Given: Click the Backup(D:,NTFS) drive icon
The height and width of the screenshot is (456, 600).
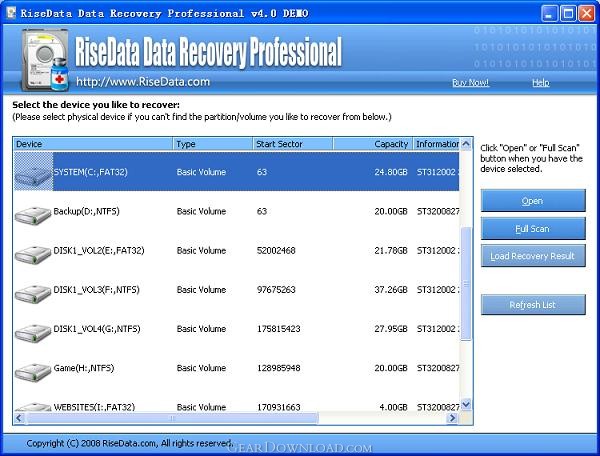Looking at the screenshot, I should pyautogui.click(x=33, y=216).
